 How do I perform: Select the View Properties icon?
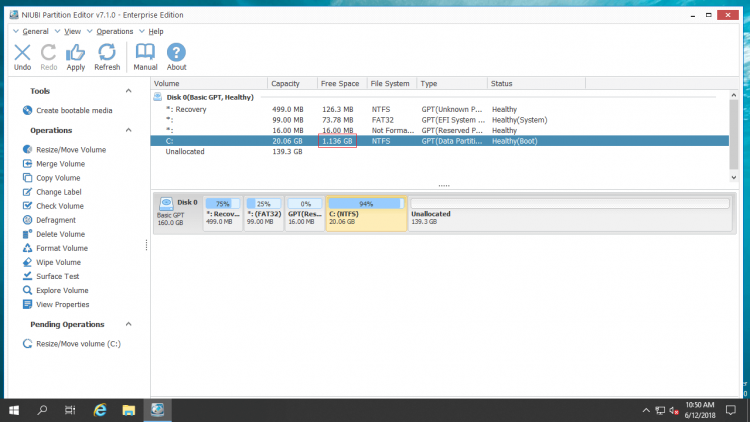[27, 304]
